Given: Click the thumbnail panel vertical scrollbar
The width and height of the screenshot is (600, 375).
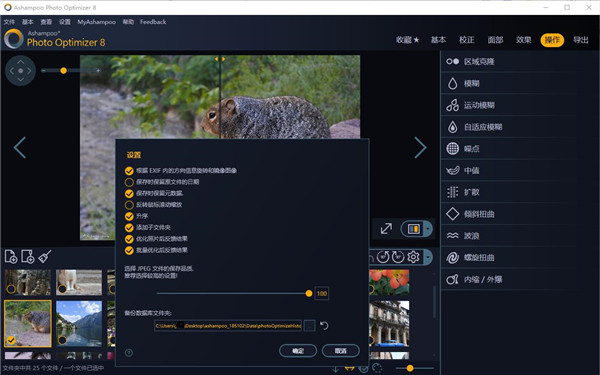Looking at the screenshot, I should coord(434,302).
